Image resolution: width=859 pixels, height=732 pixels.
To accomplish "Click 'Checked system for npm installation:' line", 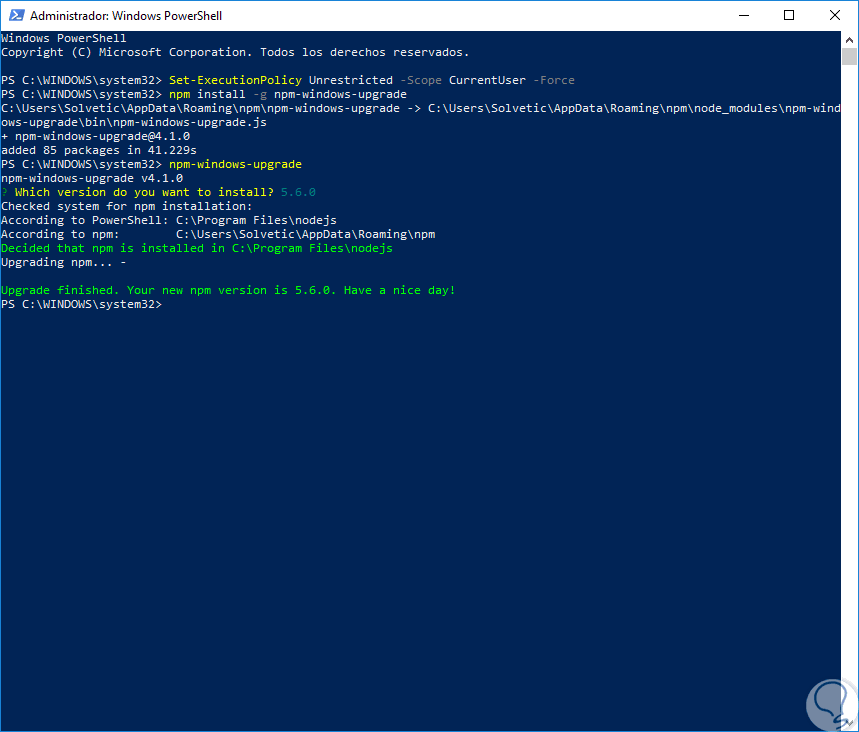I will [127, 206].
